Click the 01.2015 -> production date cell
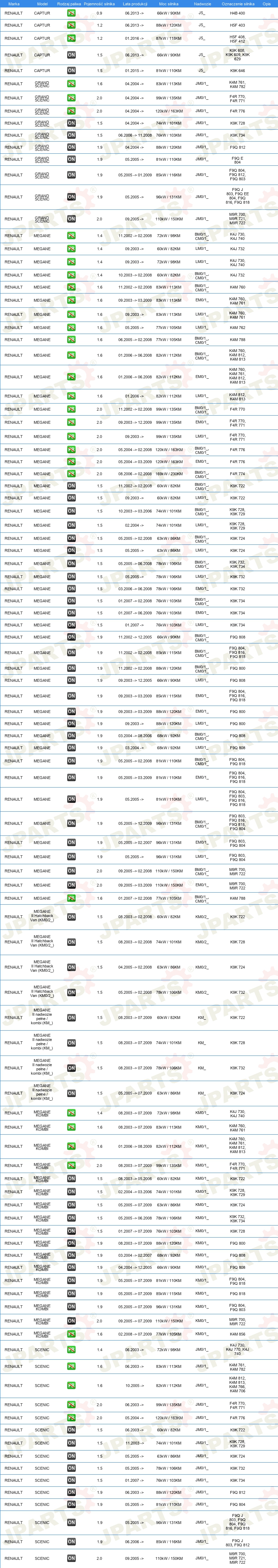Image resolution: width=278 pixels, height=1568 pixels. pyautogui.click(x=135, y=71)
